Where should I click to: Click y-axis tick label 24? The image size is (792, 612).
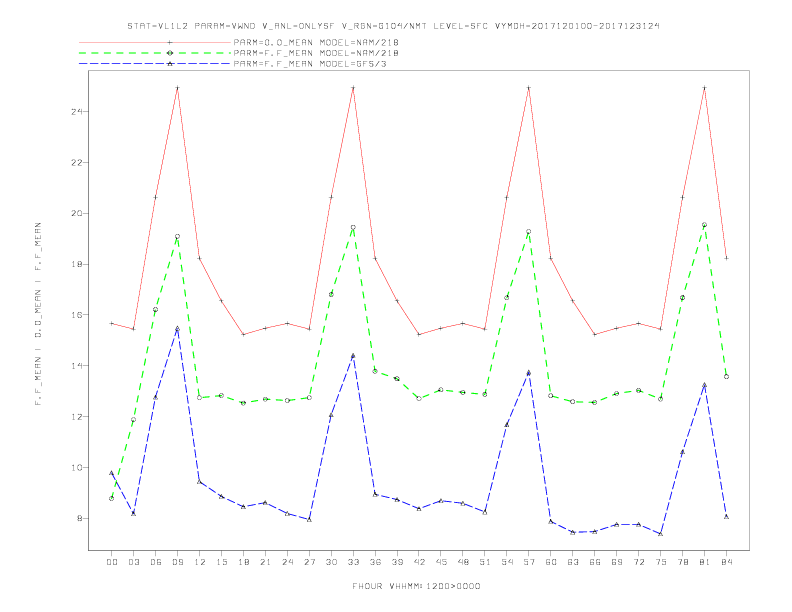point(77,112)
